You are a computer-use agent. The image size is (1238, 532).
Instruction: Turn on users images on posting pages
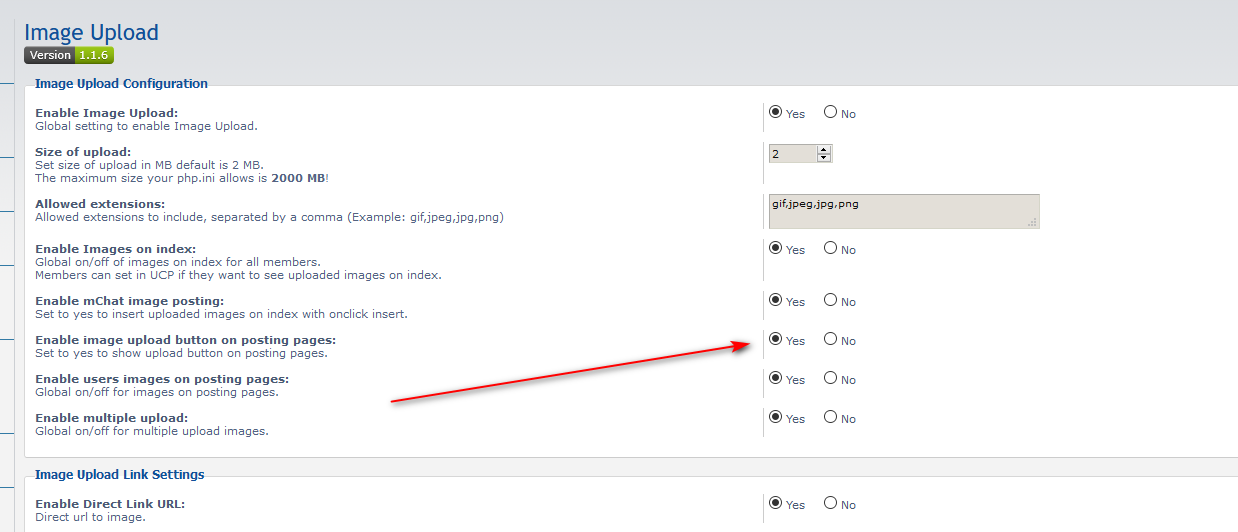coord(776,379)
